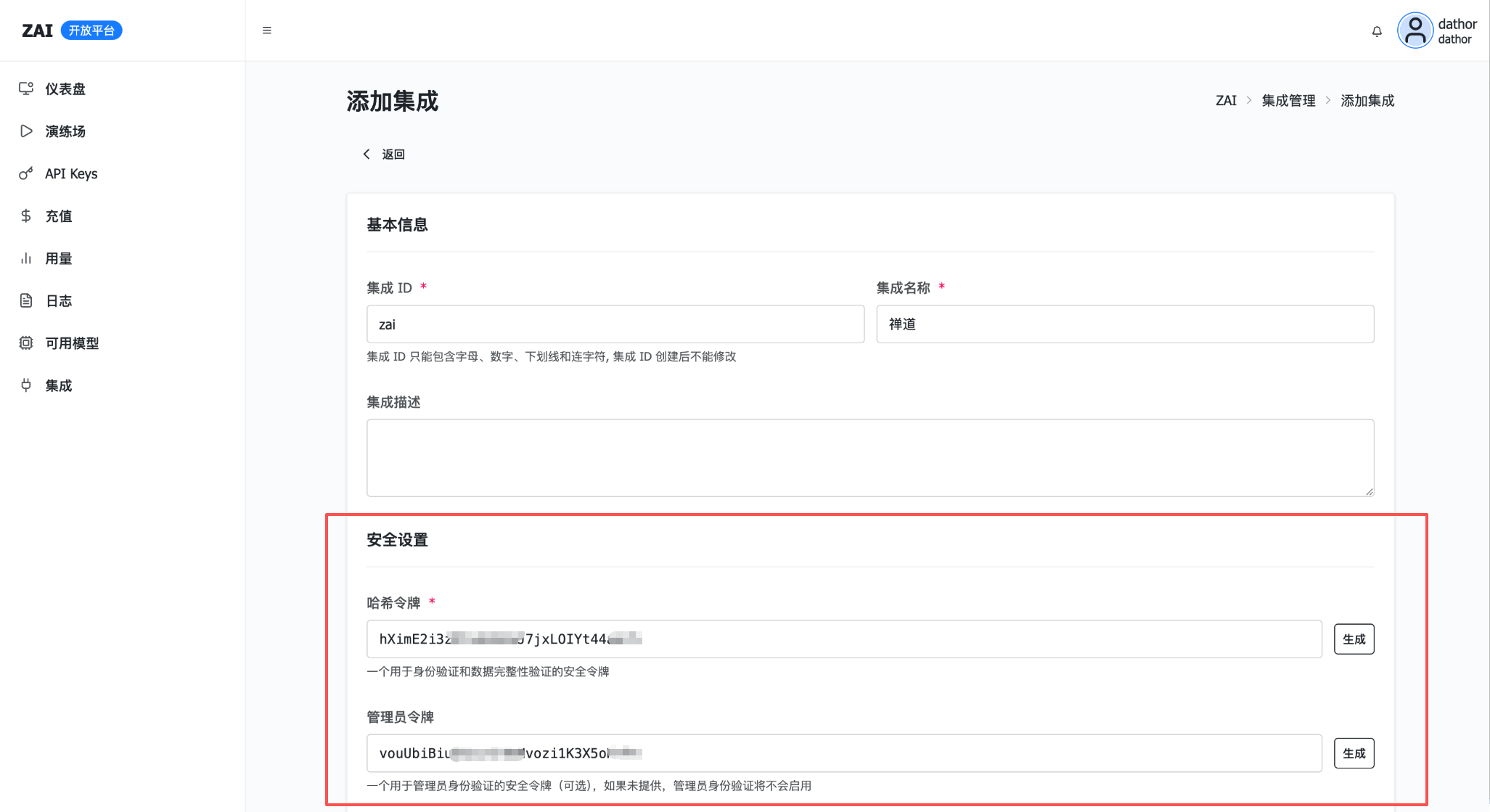Click 集成管理 in the breadcrumb

[1288, 101]
